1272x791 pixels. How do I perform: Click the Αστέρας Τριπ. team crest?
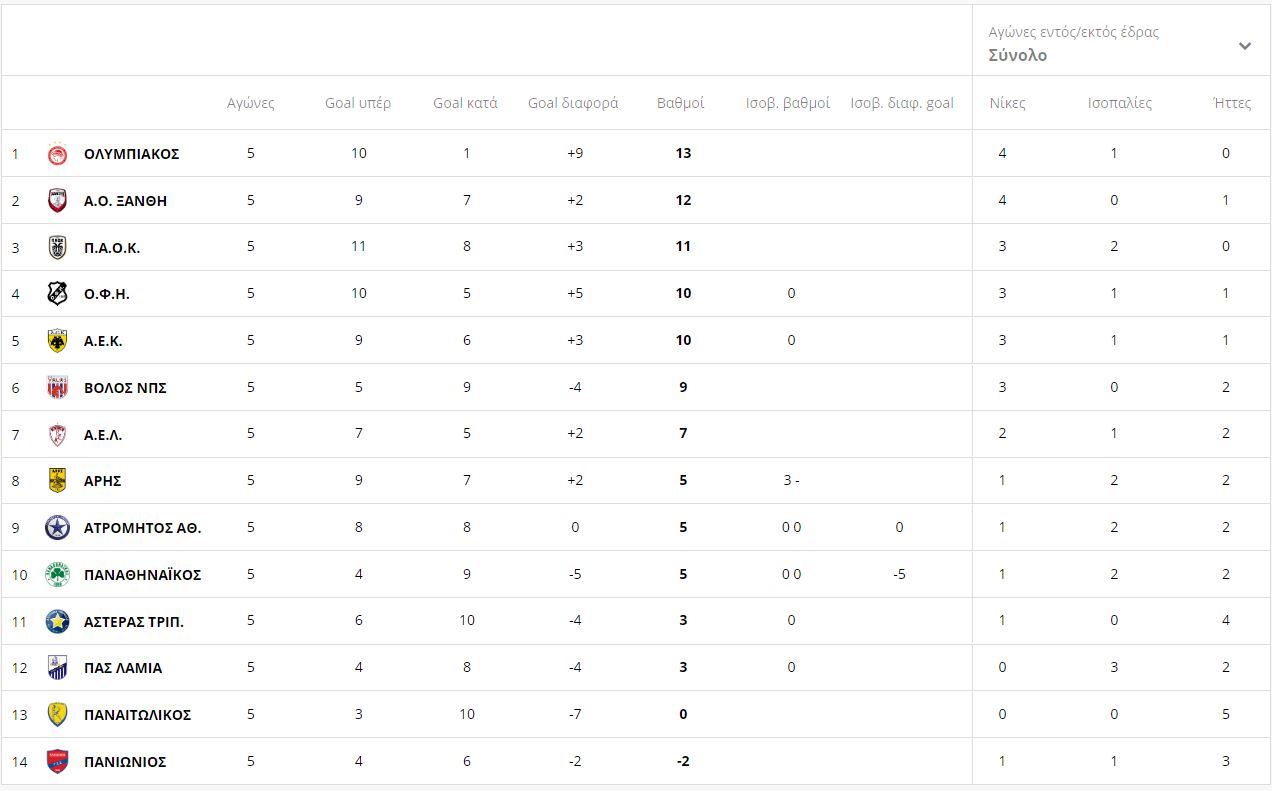pos(58,622)
